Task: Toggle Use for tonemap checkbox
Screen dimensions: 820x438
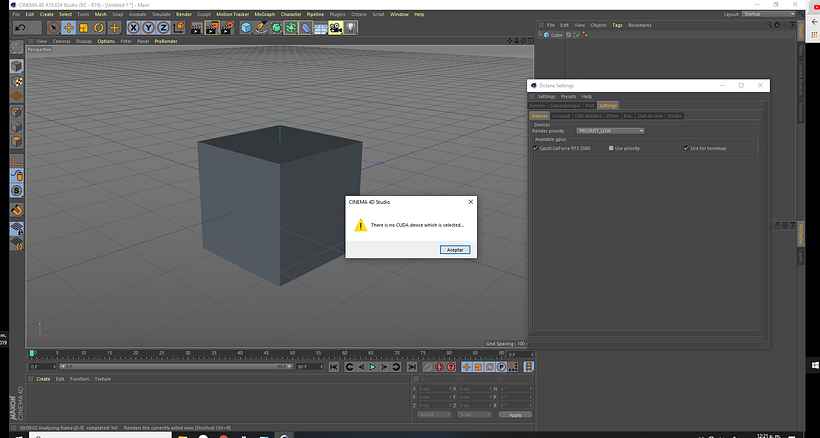Action: [x=687, y=148]
